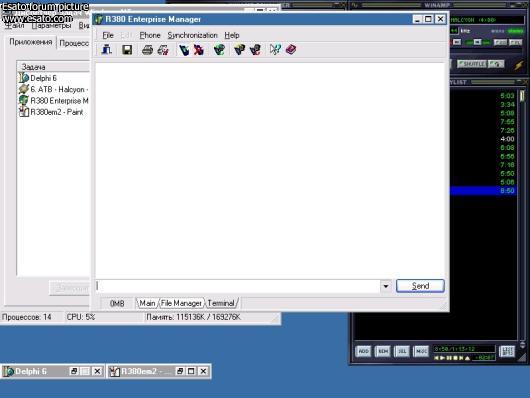Select Delphi 6 in Task Manager list
Viewport: 530px width, 398px height.
pyautogui.click(x=54, y=78)
